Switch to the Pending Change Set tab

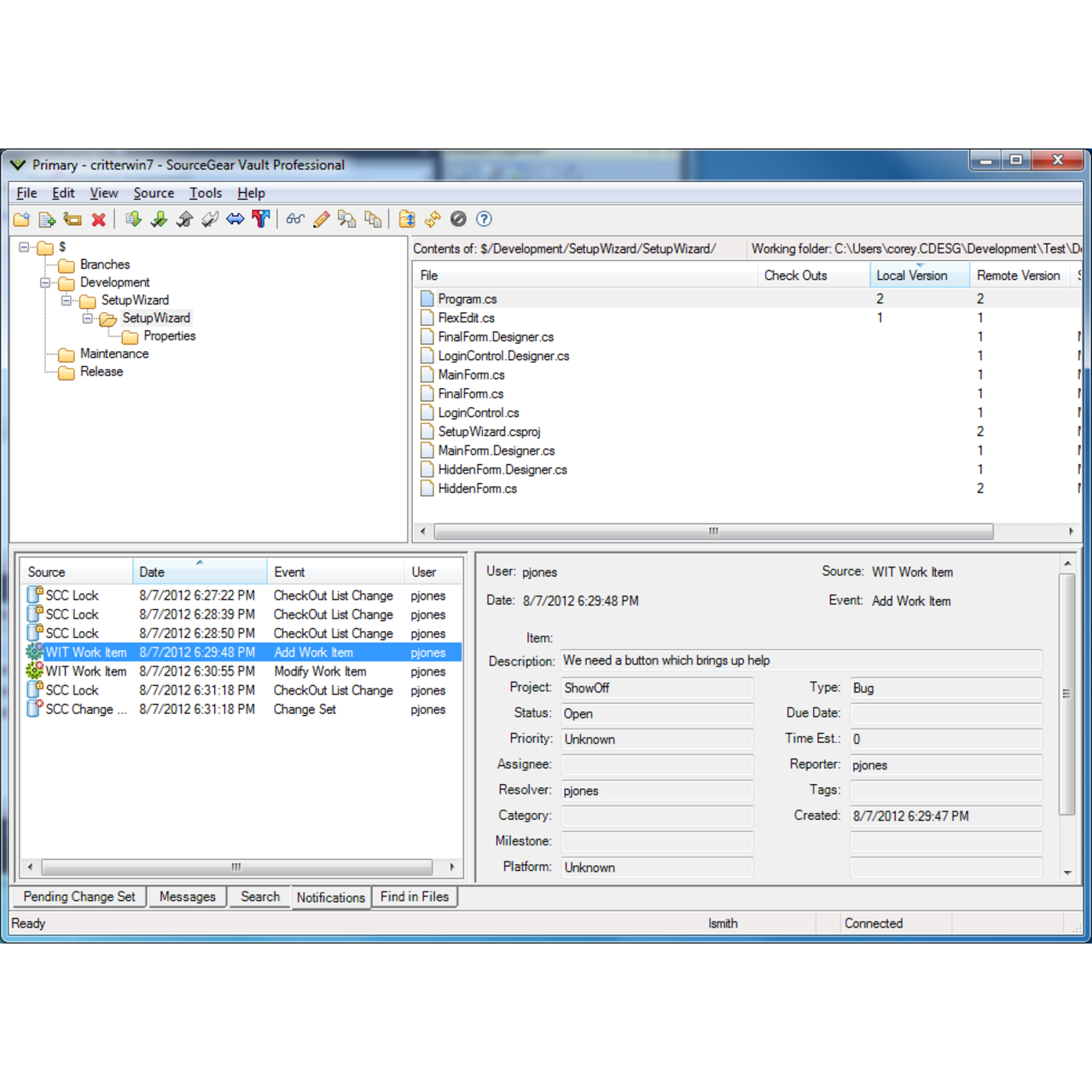(x=79, y=897)
